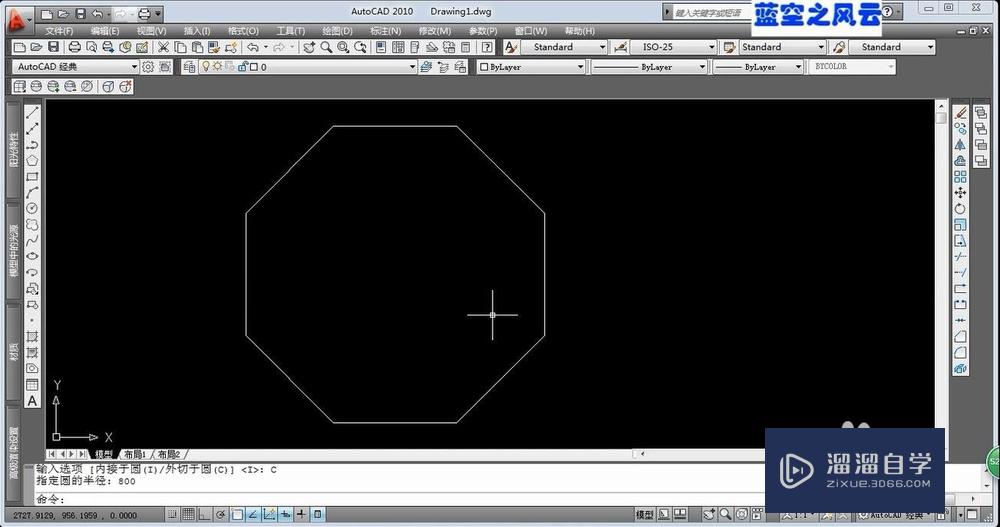Toggle Lineweight display in status bar
Image resolution: width=1000 pixels, height=527 pixels.
click(x=301, y=514)
